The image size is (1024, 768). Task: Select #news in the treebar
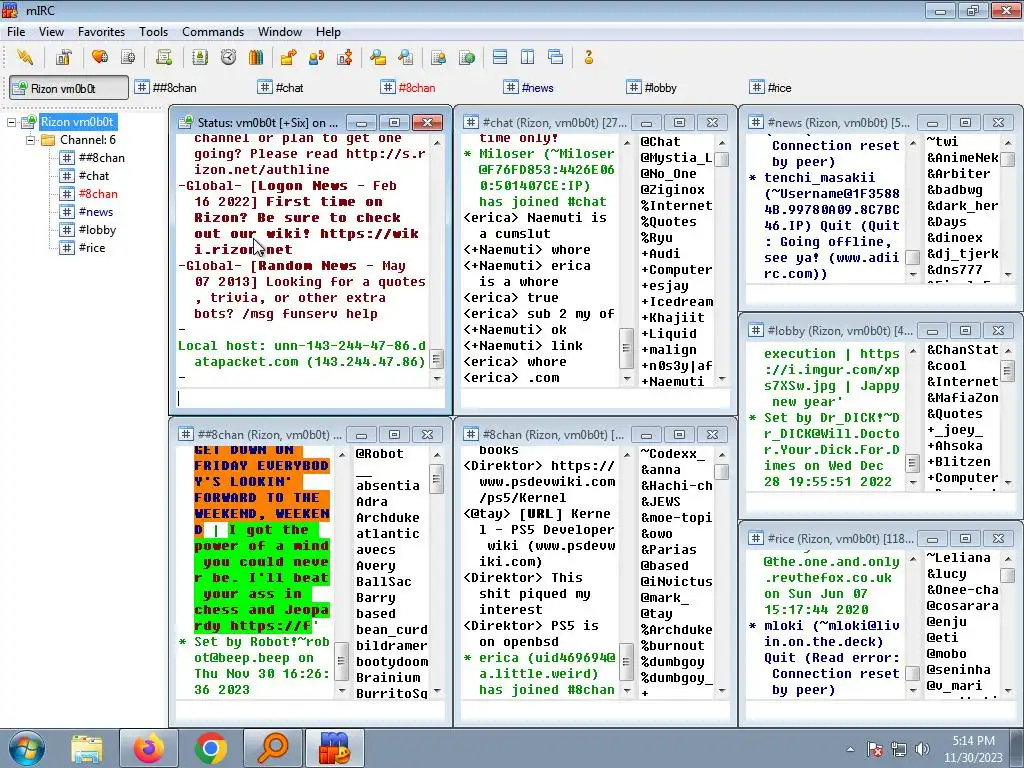[x=95, y=212]
